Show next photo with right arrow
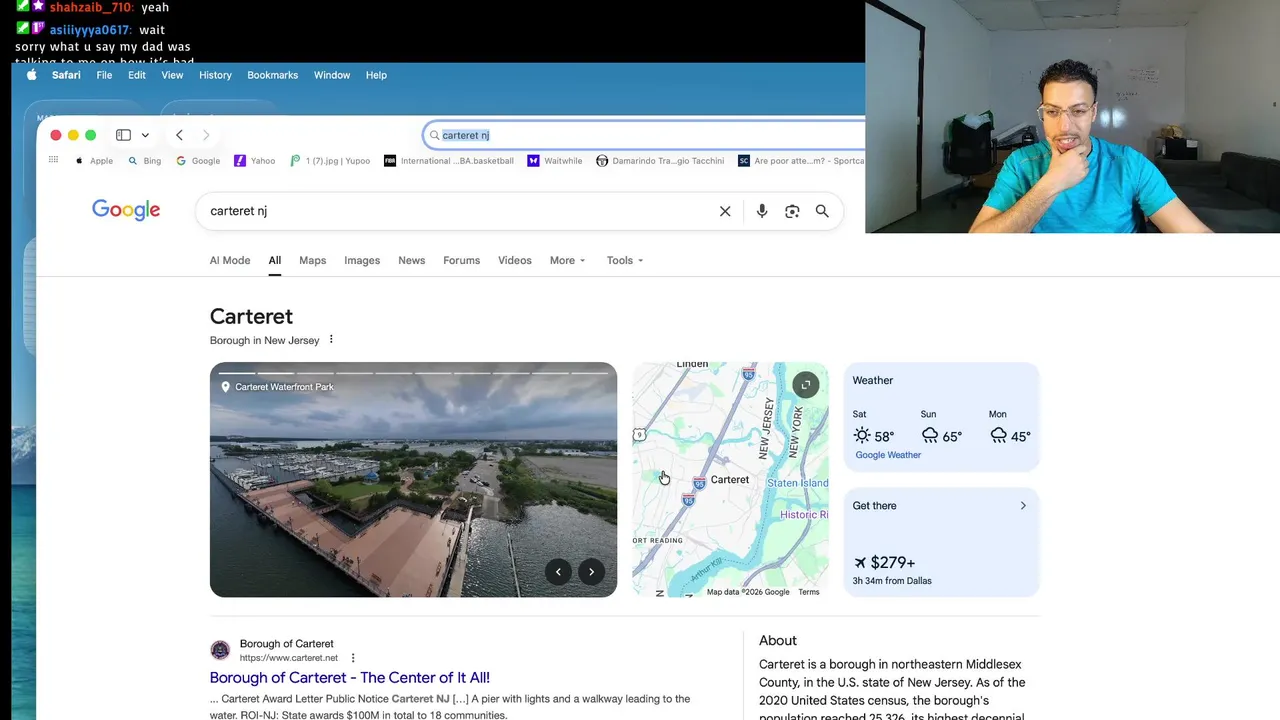Viewport: 1280px width, 720px height. (591, 572)
